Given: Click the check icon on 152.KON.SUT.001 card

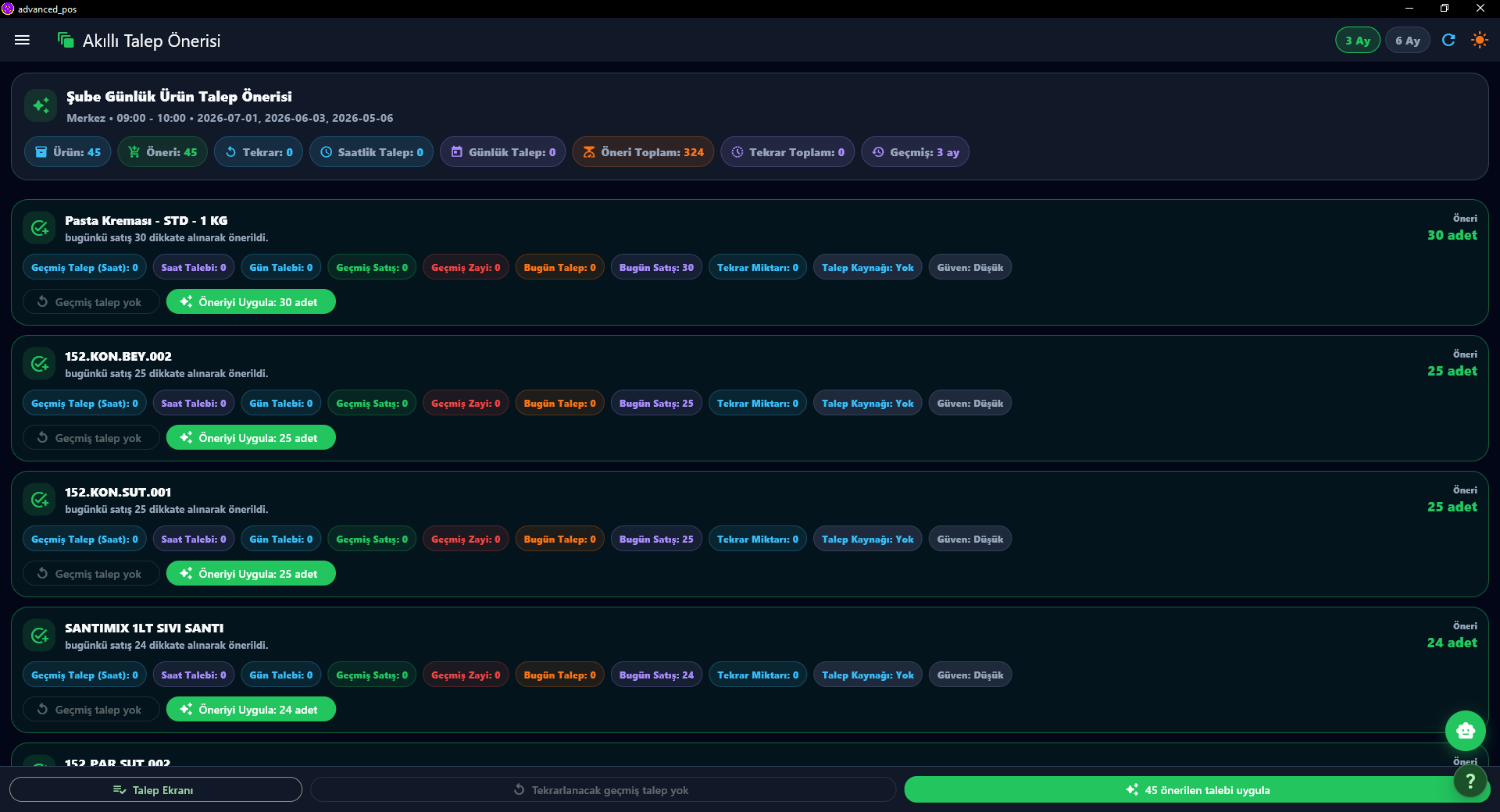Looking at the screenshot, I should tap(39, 500).
